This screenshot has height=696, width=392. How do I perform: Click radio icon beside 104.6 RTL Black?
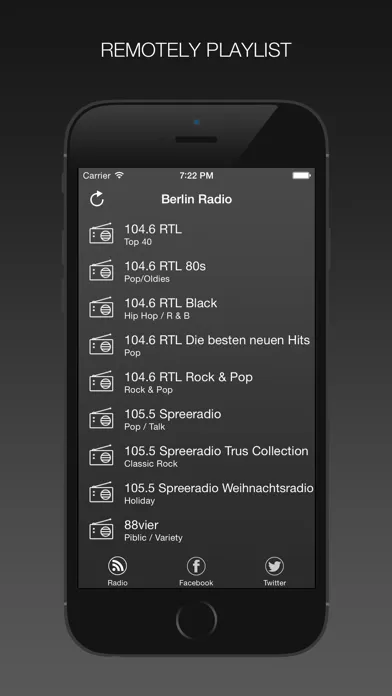click(101, 307)
